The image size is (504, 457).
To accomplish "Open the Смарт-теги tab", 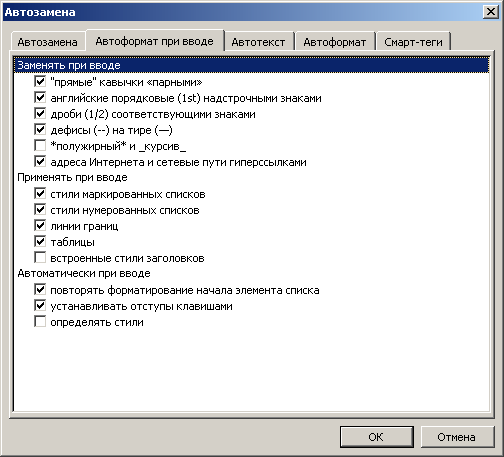I will click(413, 42).
